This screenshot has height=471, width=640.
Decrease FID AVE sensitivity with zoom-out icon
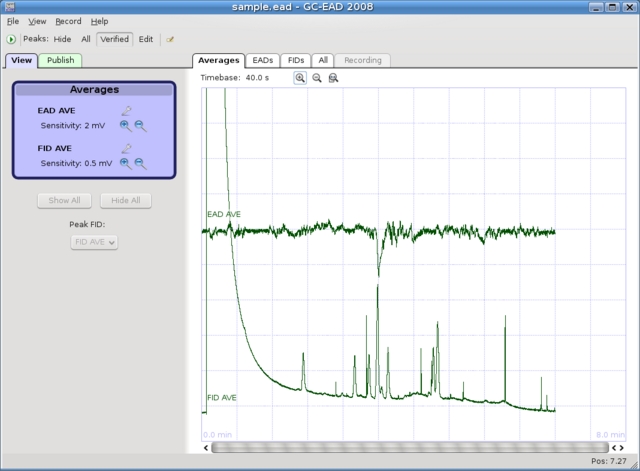point(140,163)
